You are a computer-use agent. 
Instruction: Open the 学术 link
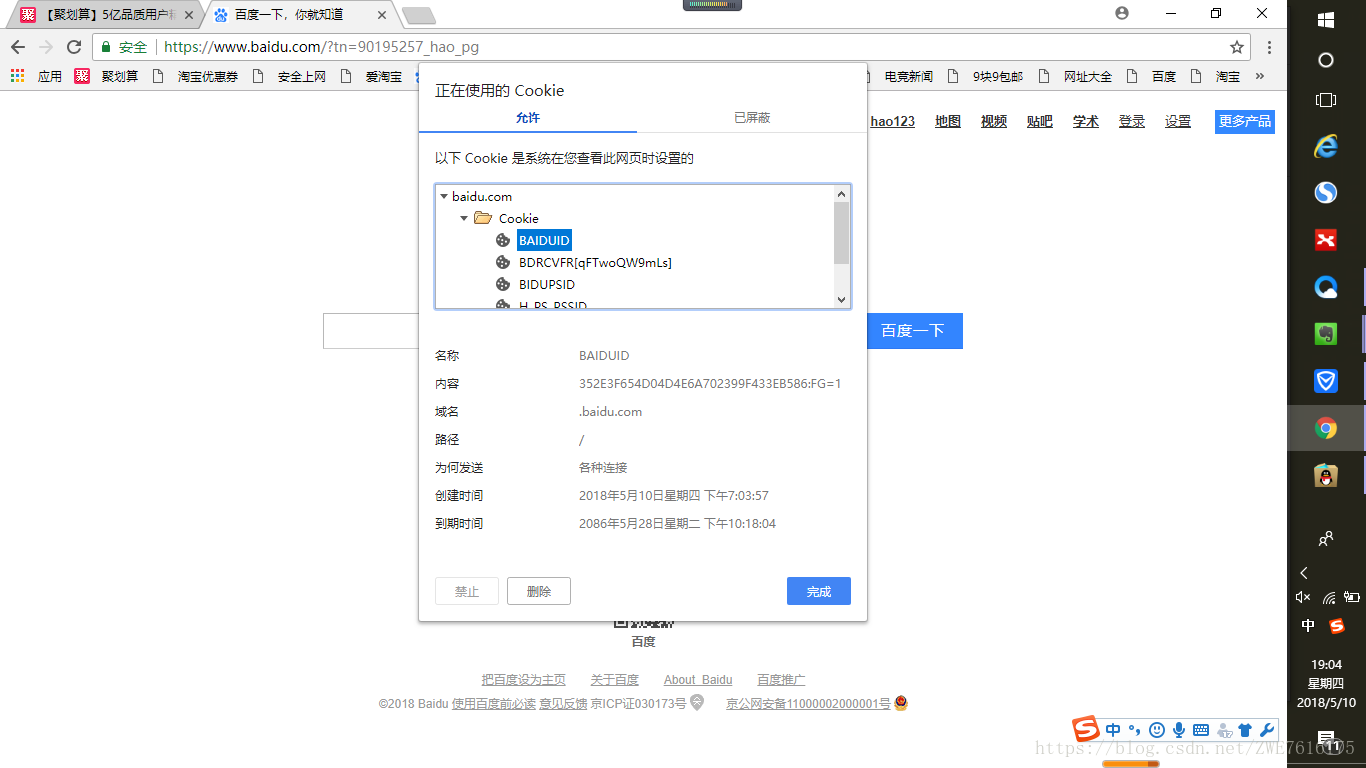point(1086,121)
